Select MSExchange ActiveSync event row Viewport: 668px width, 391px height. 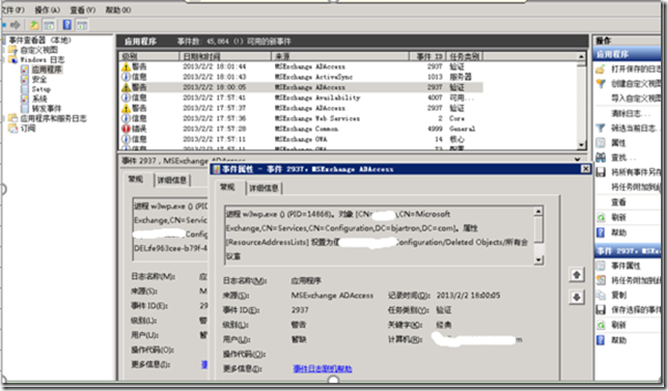[x=301, y=77]
